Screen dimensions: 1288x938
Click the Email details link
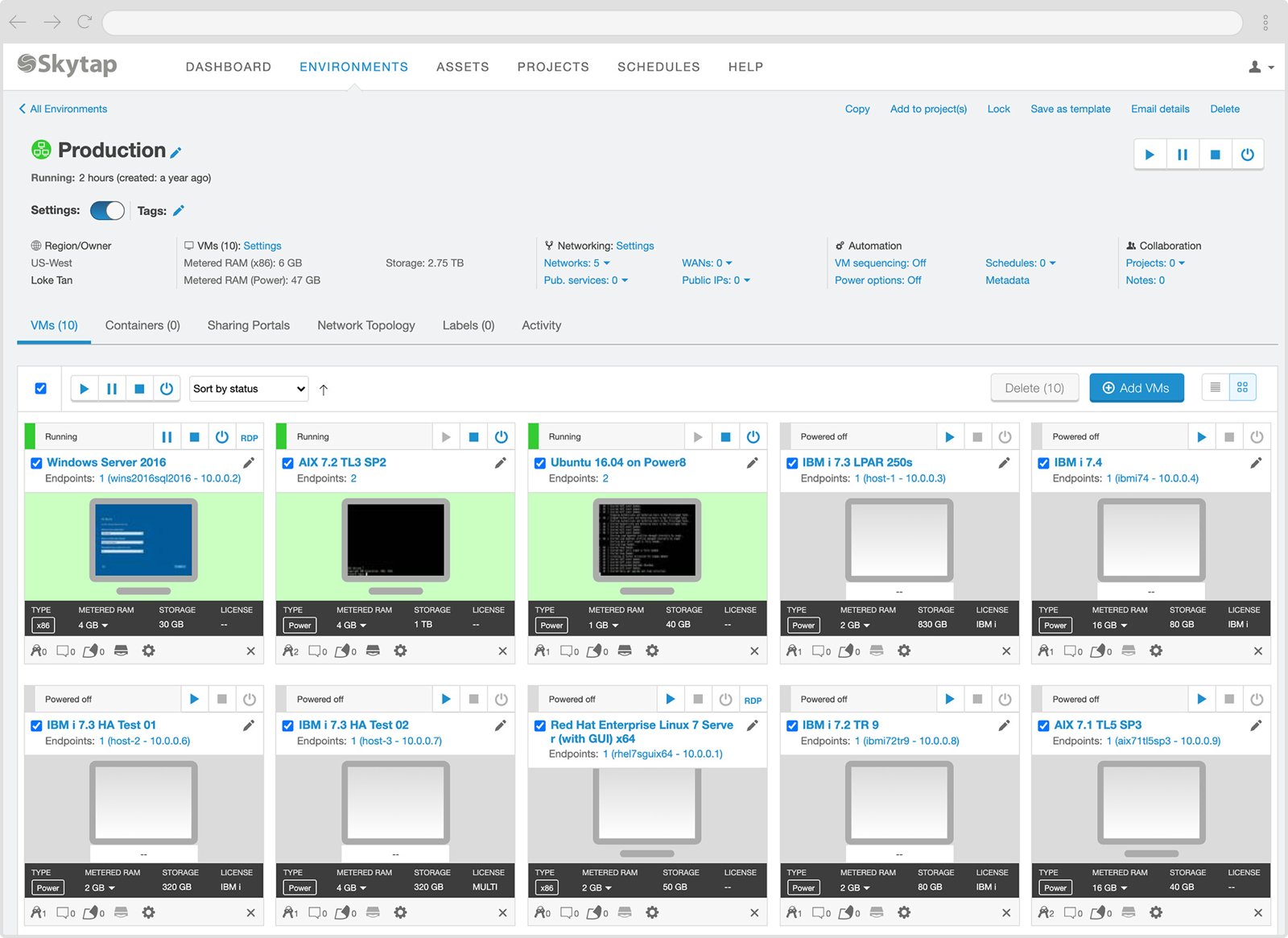point(1160,109)
